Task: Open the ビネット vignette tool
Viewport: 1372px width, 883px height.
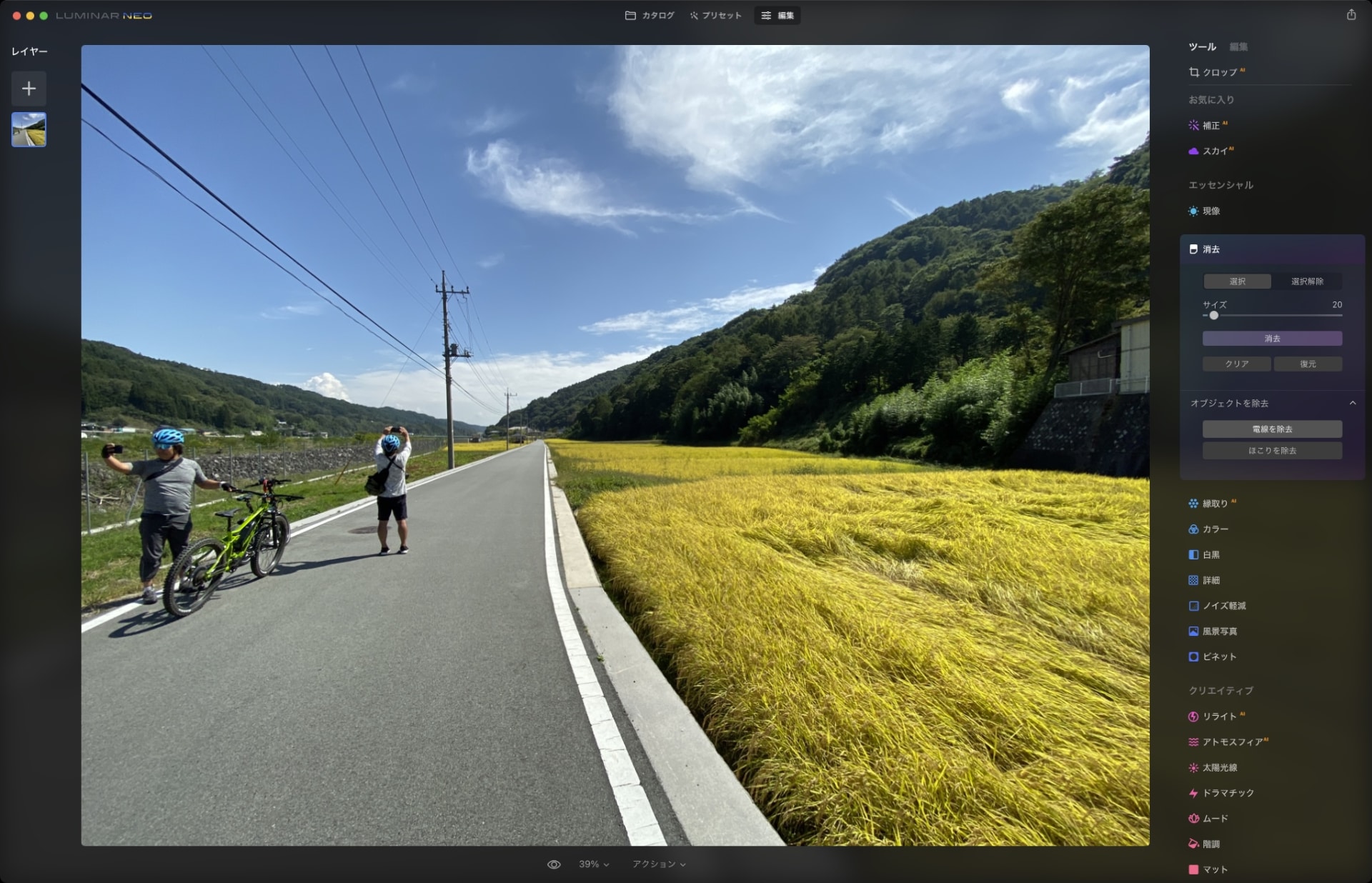Action: pos(1218,657)
